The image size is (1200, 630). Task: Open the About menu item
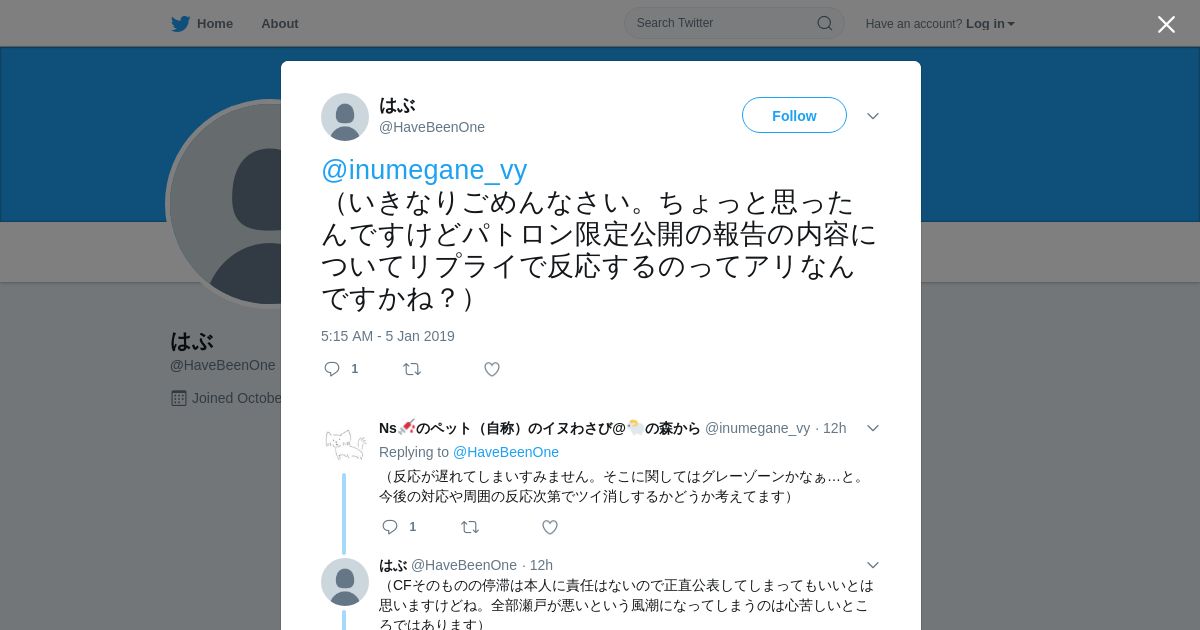coord(280,24)
